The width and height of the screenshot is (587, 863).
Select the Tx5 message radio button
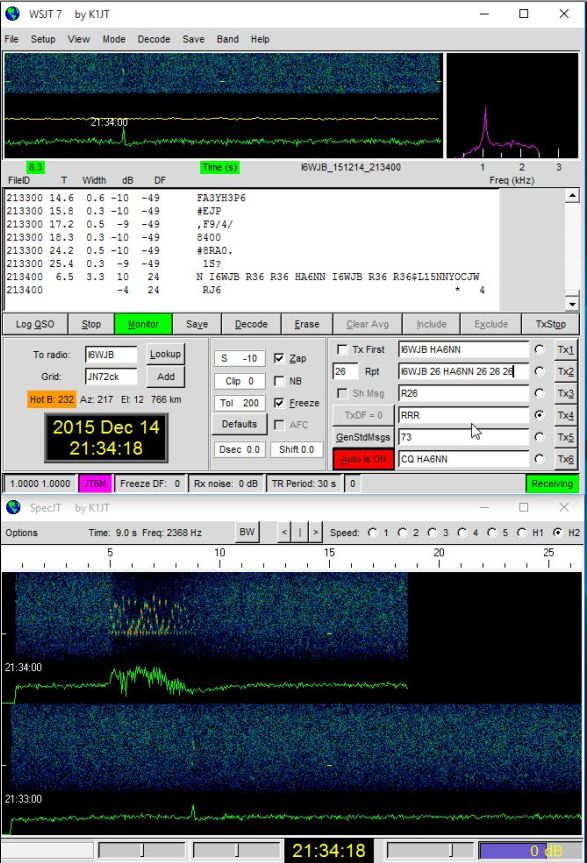tap(539, 437)
